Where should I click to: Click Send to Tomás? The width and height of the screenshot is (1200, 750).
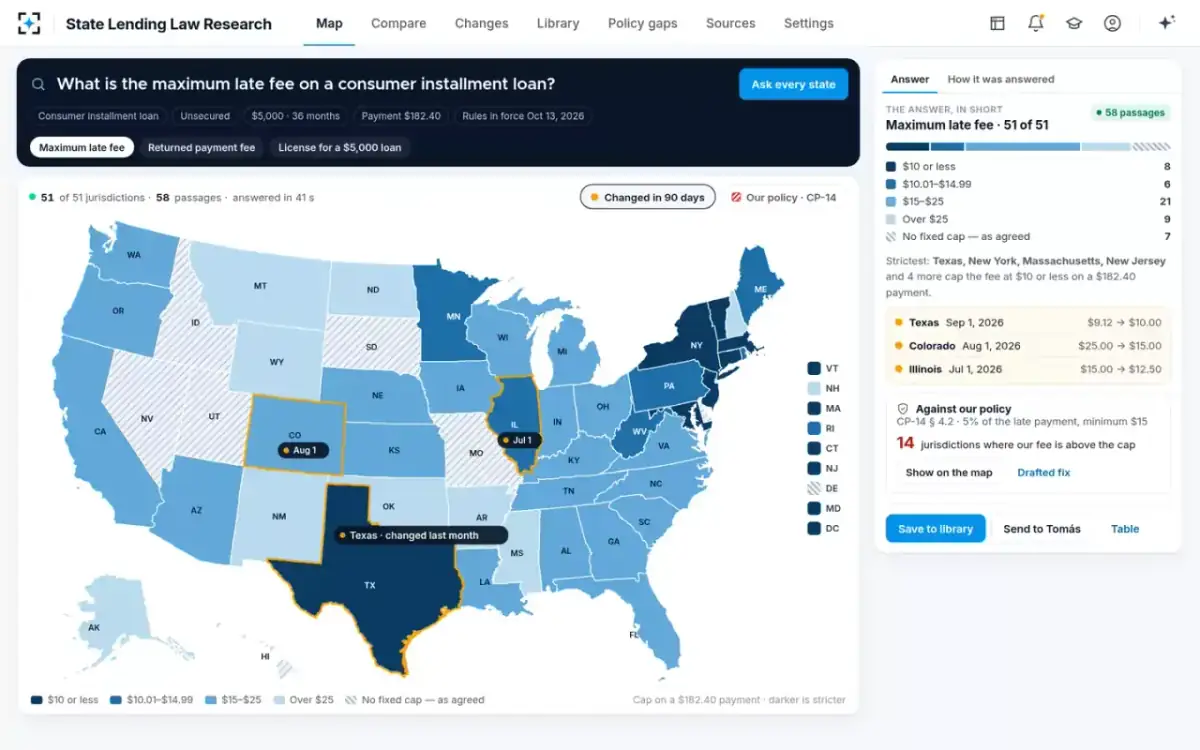click(x=1042, y=529)
